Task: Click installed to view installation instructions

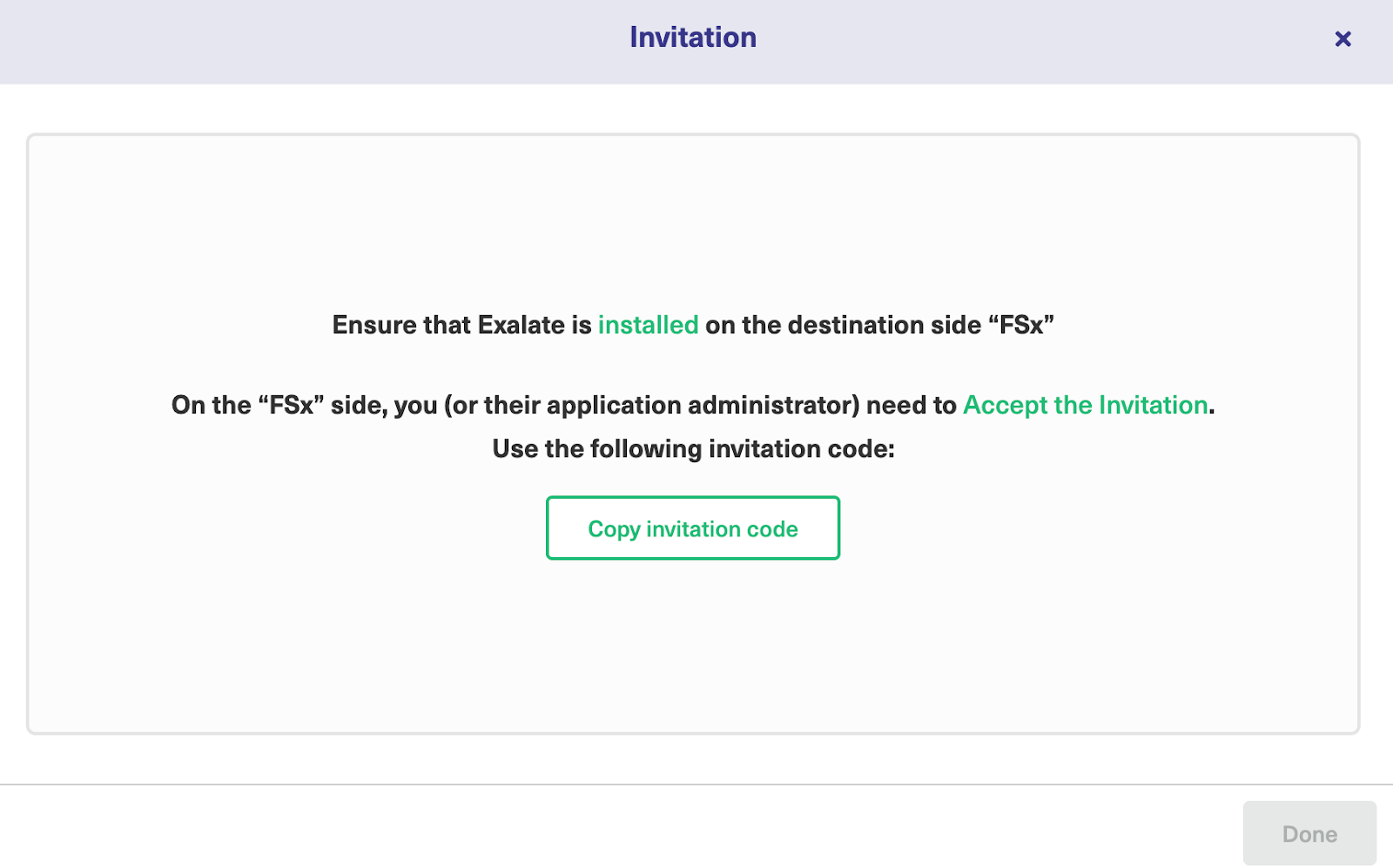Action: [647, 325]
